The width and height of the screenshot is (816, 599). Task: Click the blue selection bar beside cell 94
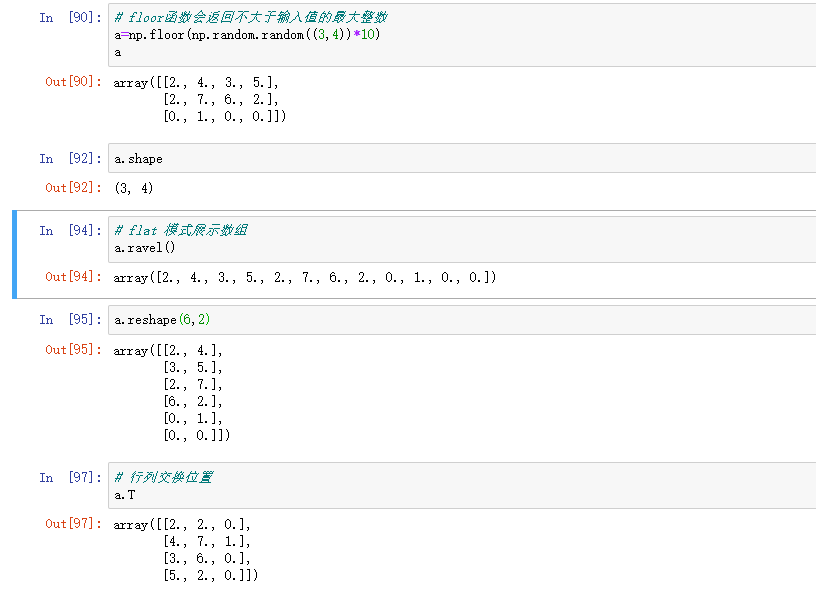tap(15, 254)
